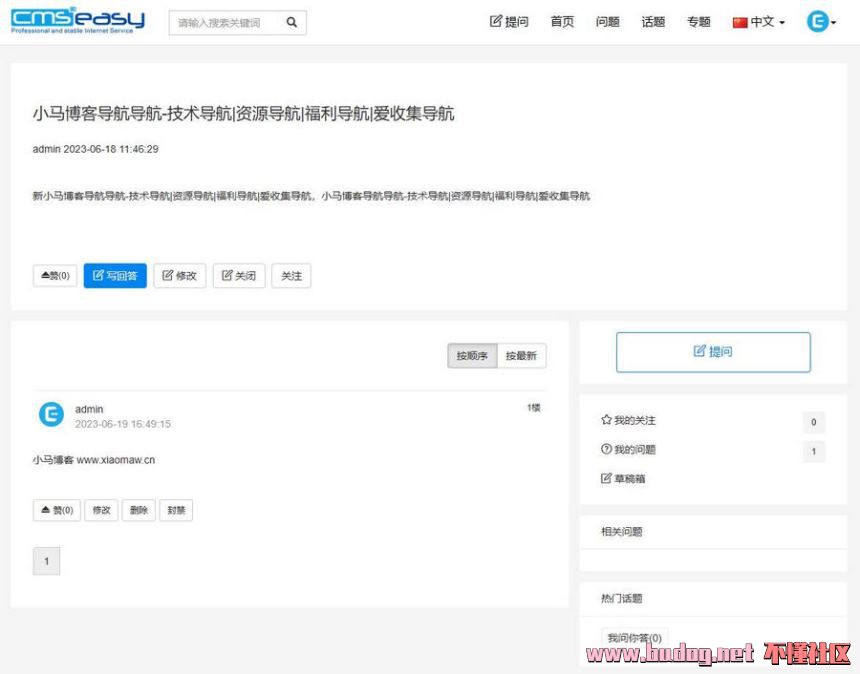Image resolution: width=860 pixels, height=674 pixels.
Task: Click the answer text www.xiaomaw.cn
Action: click(x=116, y=460)
